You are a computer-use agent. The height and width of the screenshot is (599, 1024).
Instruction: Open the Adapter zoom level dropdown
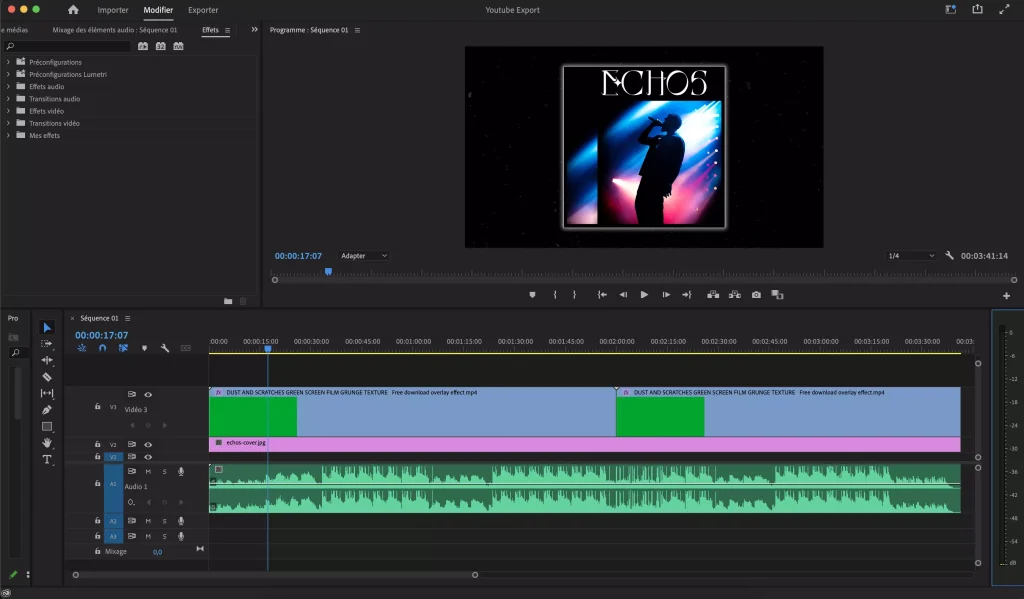pyautogui.click(x=363, y=256)
